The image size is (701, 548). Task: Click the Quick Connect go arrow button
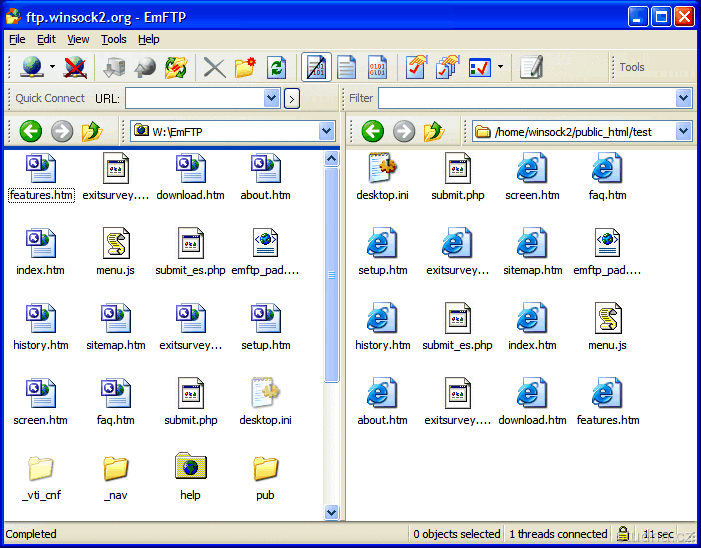[x=292, y=98]
